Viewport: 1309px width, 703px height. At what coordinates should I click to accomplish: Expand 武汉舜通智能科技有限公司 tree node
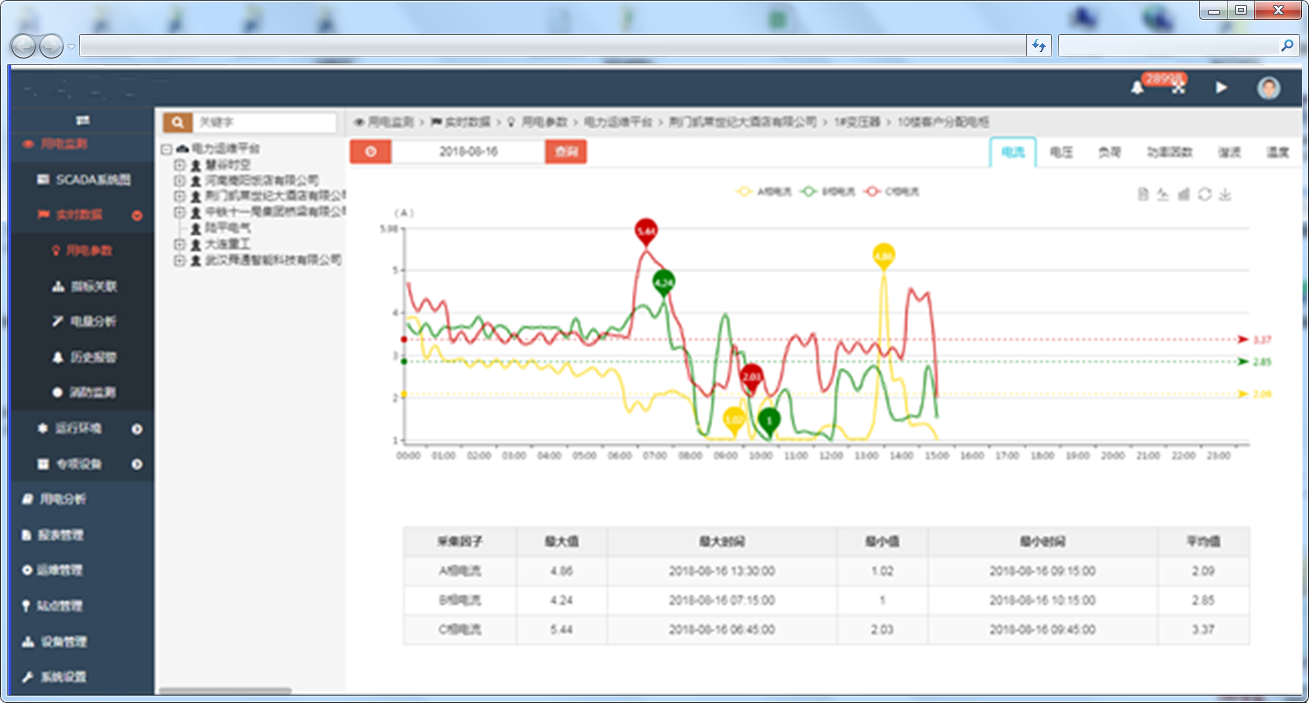tap(179, 260)
